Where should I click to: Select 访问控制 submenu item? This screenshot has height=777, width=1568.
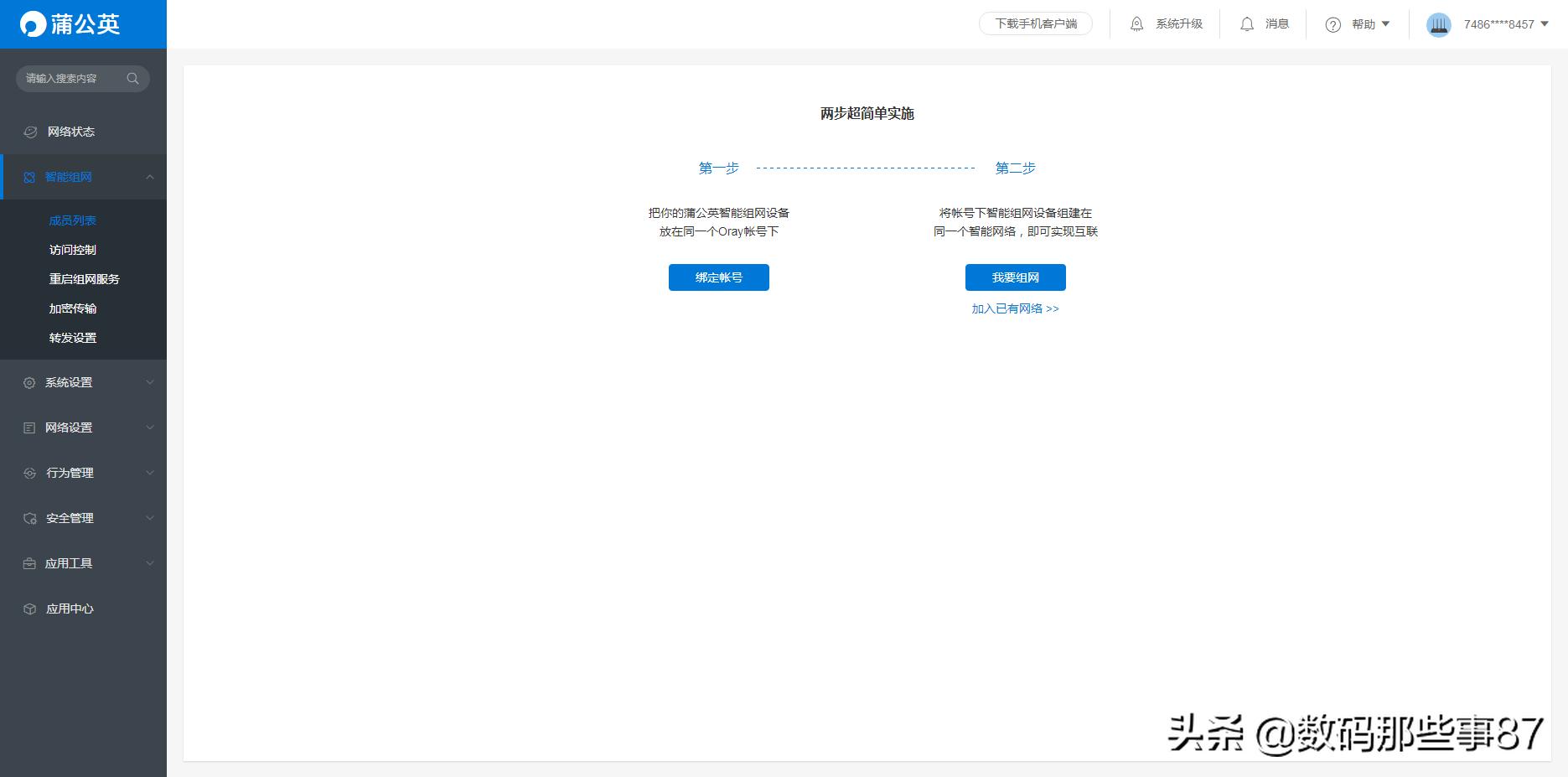(73, 250)
